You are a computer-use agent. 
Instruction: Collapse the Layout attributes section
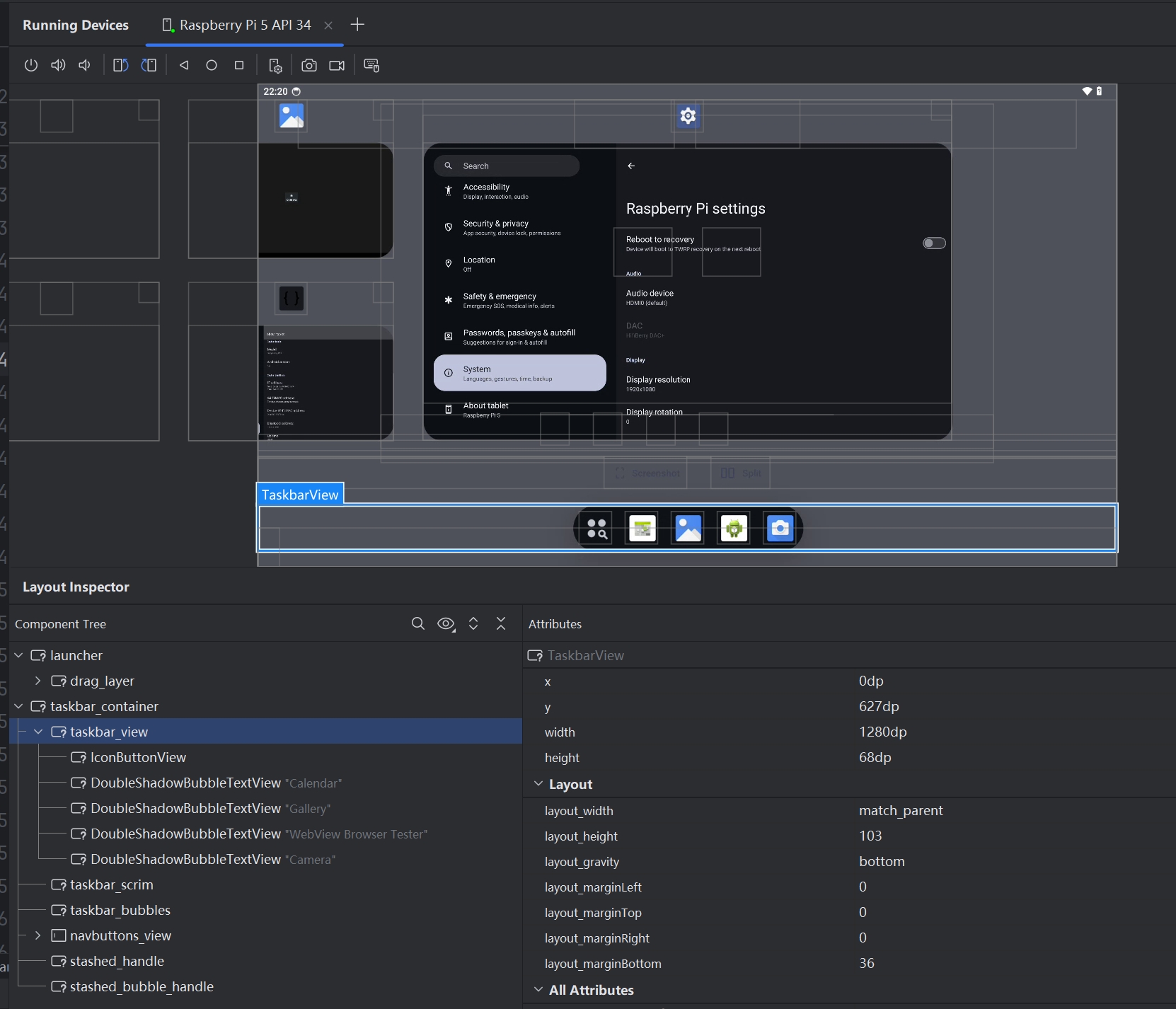tap(538, 784)
